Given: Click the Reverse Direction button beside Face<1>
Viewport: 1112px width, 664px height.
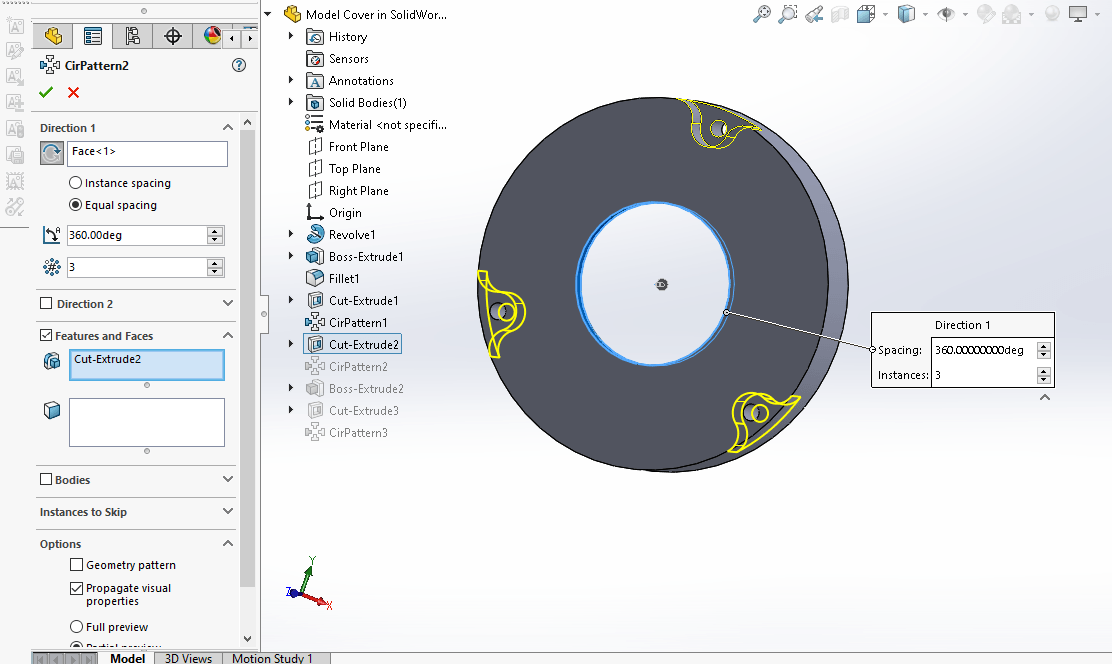Looking at the screenshot, I should (x=52, y=153).
